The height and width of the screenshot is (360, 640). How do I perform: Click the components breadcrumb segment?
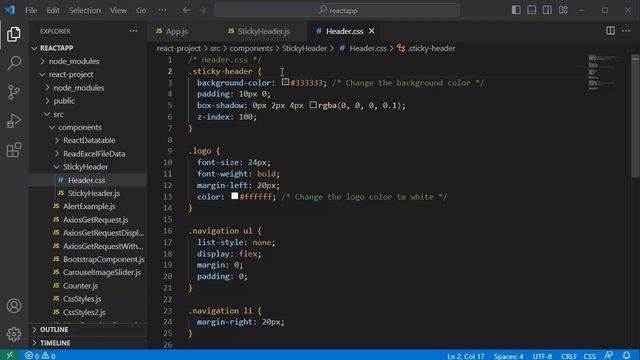point(251,49)
